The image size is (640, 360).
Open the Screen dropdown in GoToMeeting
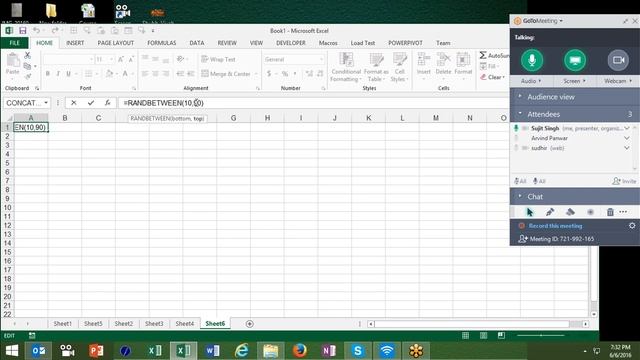574,81
